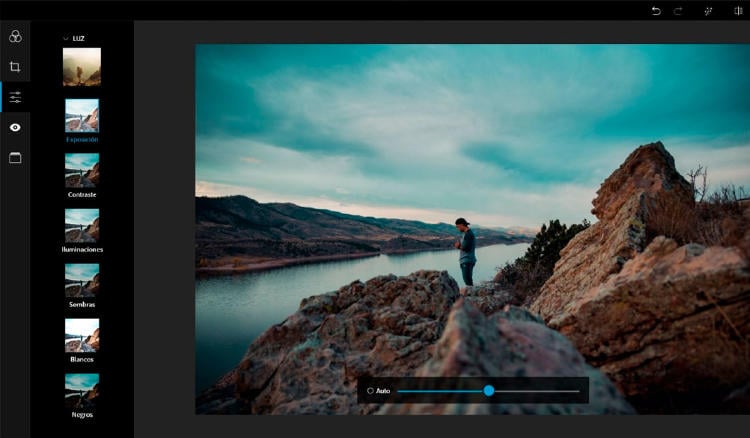Toggle before/after compare view
750x438 pixels.
coord(738,10)
